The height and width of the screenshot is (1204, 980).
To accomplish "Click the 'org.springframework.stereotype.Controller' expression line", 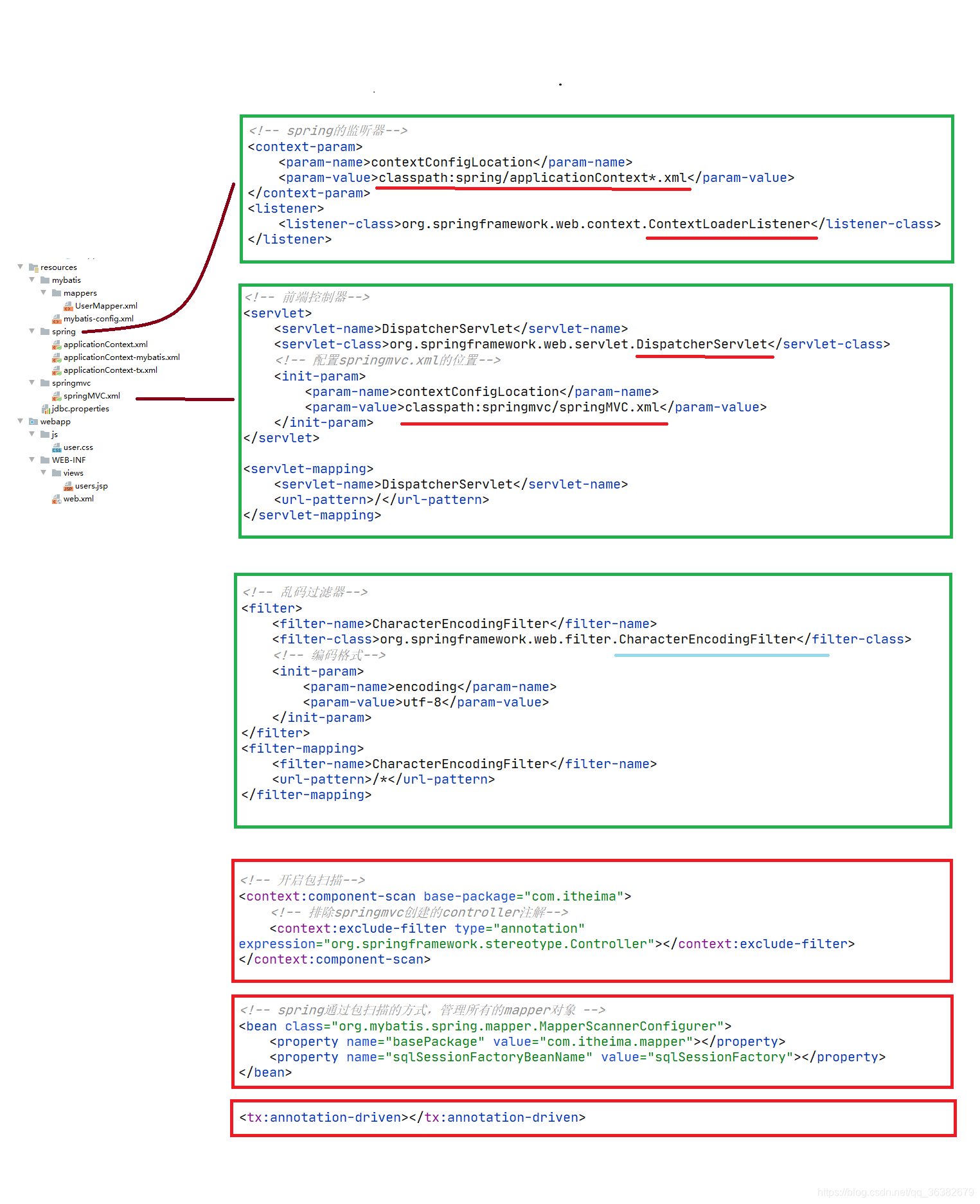I will pos(547,944).
